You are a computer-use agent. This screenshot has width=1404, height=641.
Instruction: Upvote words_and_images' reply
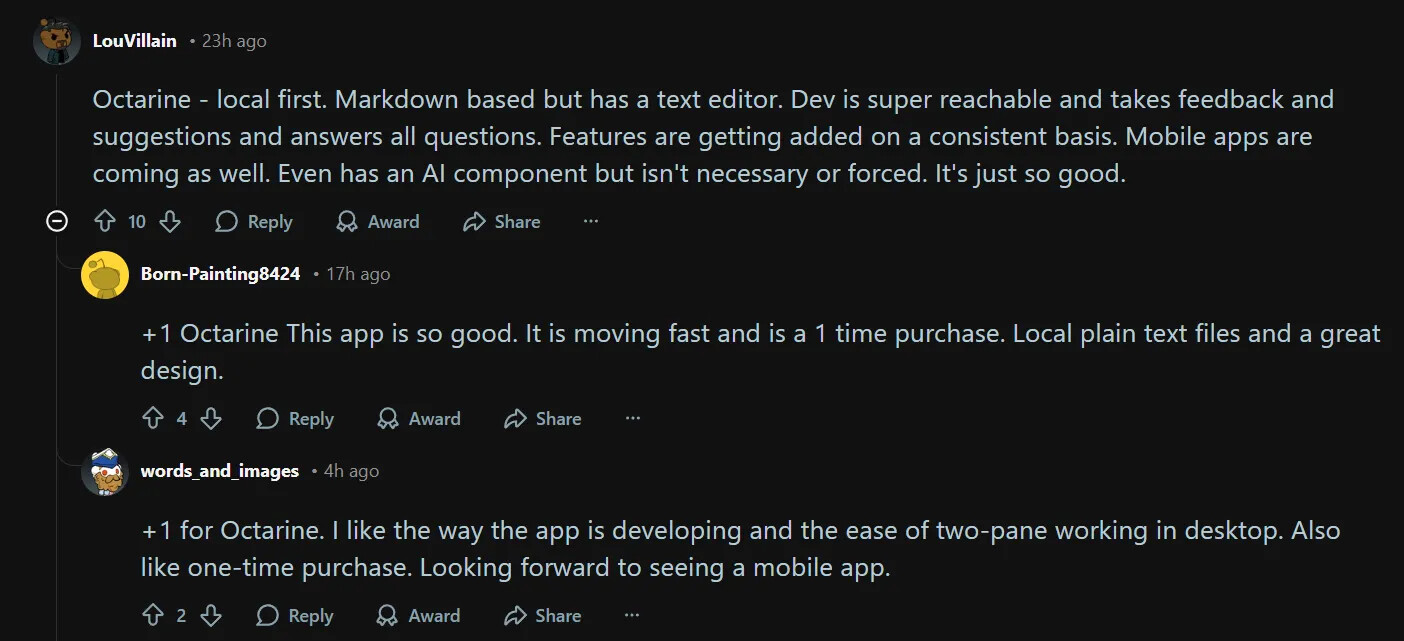(x=152, y=616)
